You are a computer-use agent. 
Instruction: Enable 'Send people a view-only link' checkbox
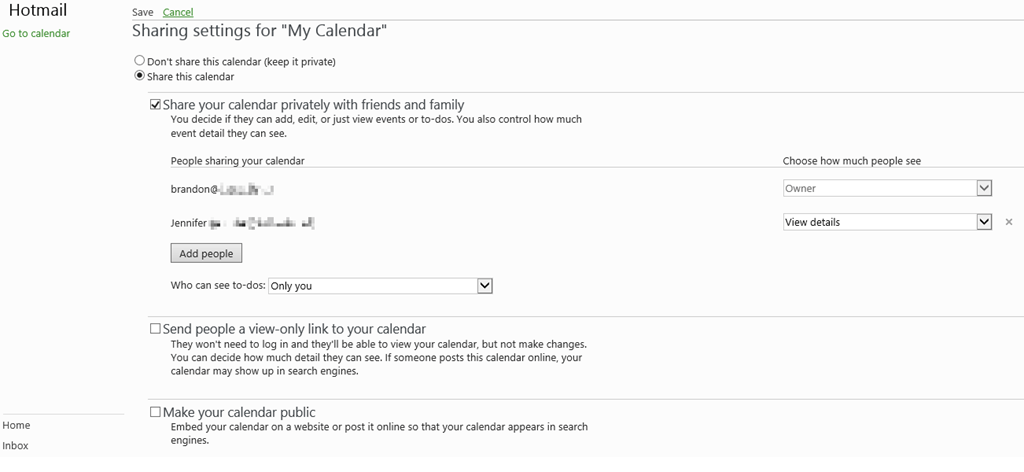coord(155,328)
